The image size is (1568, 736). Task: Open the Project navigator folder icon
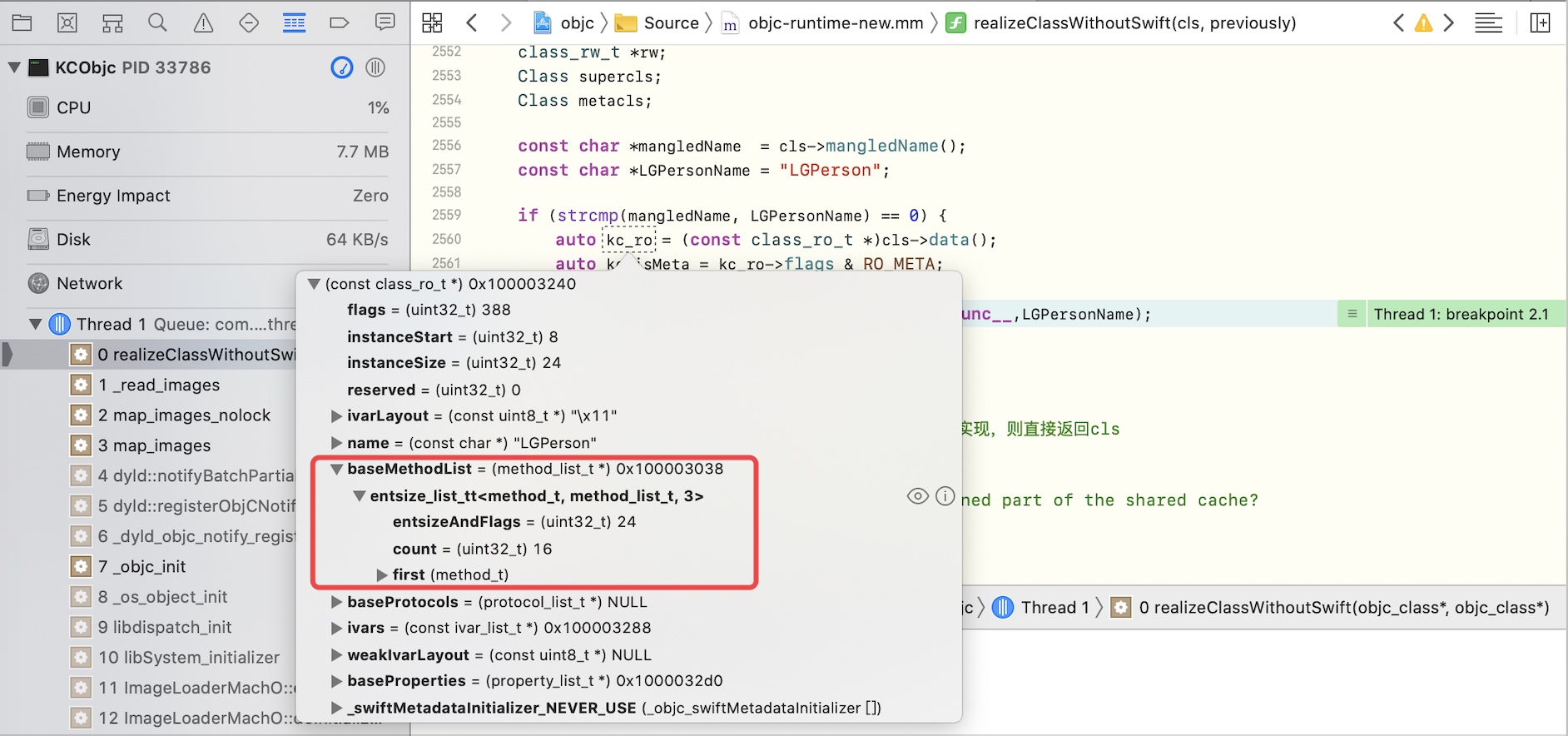point(22,22)
